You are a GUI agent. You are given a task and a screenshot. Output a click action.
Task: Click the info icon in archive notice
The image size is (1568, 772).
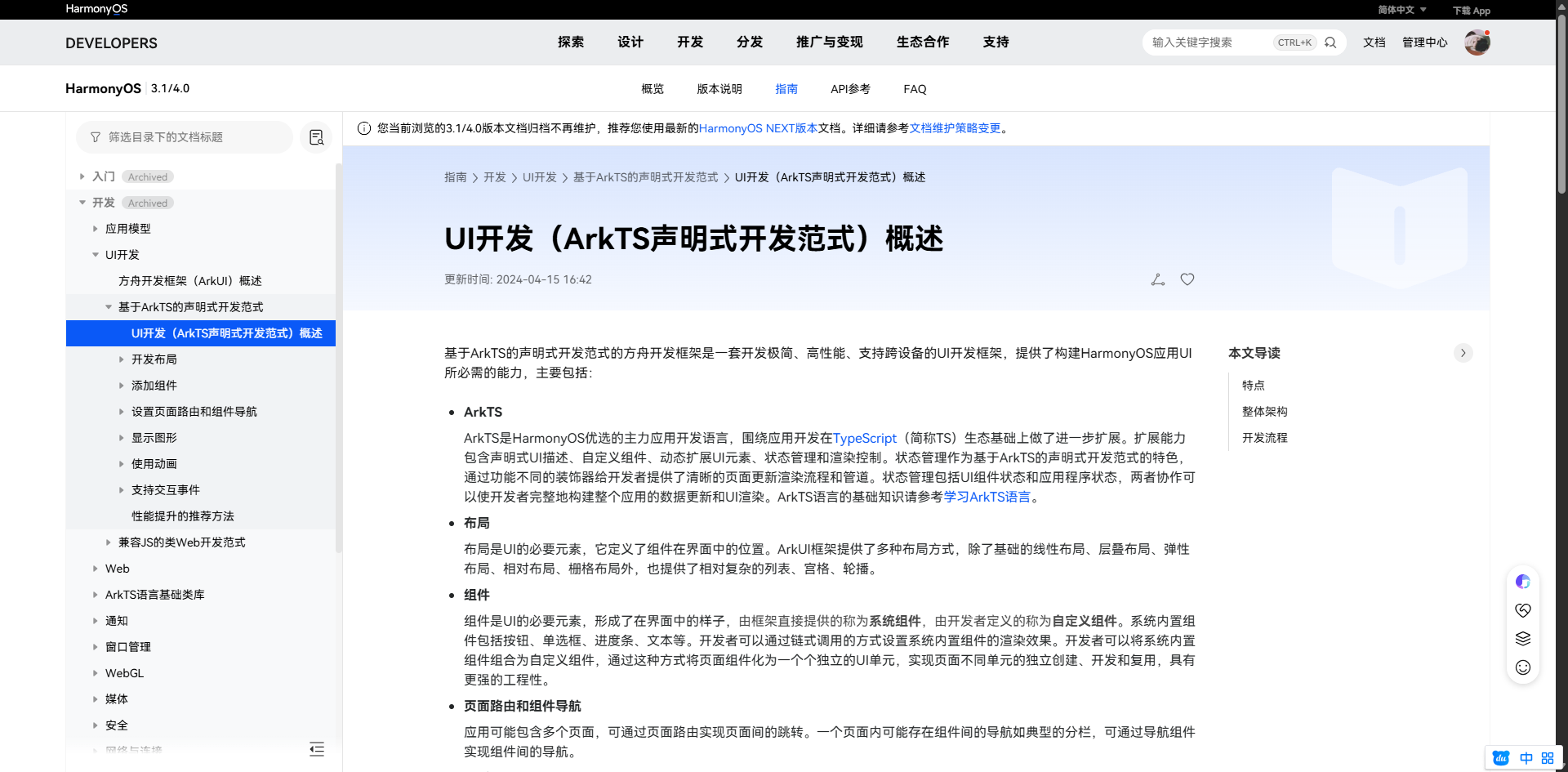(364, 128)
